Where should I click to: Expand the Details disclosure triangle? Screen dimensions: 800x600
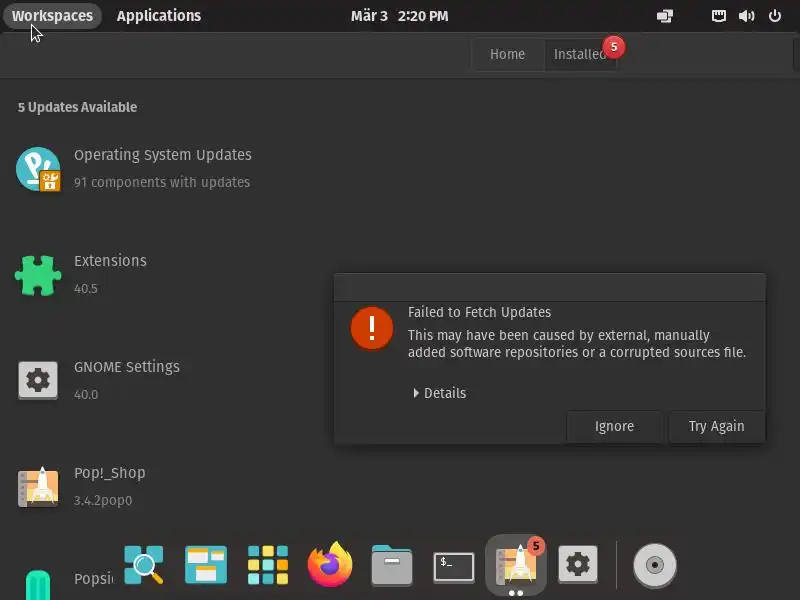[416, 393]
